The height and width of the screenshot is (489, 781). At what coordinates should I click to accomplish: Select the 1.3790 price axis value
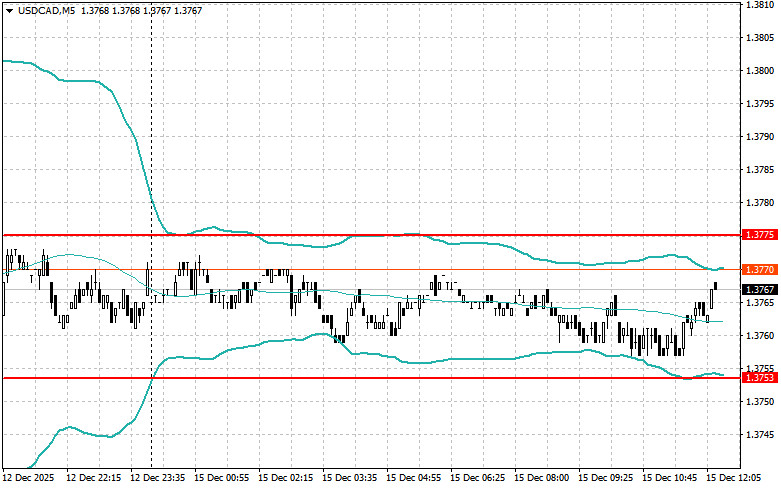(x=760, y=136)
